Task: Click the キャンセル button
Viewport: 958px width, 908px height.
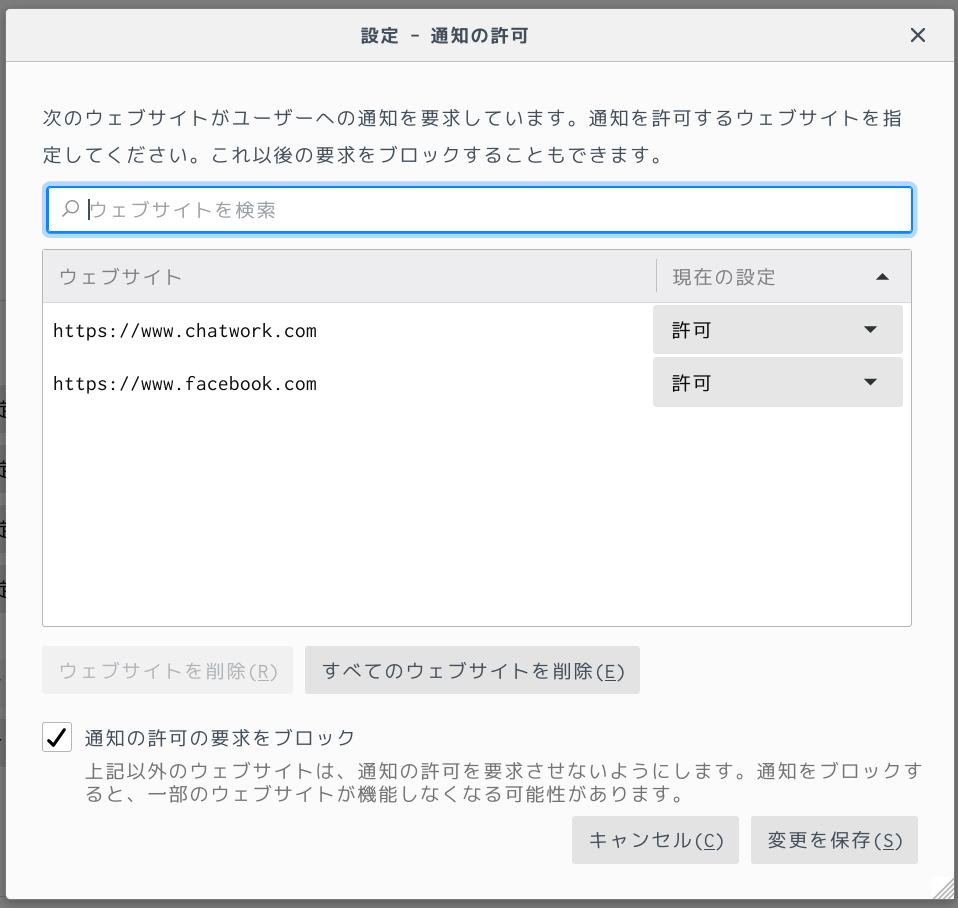Action: point(655,840)
